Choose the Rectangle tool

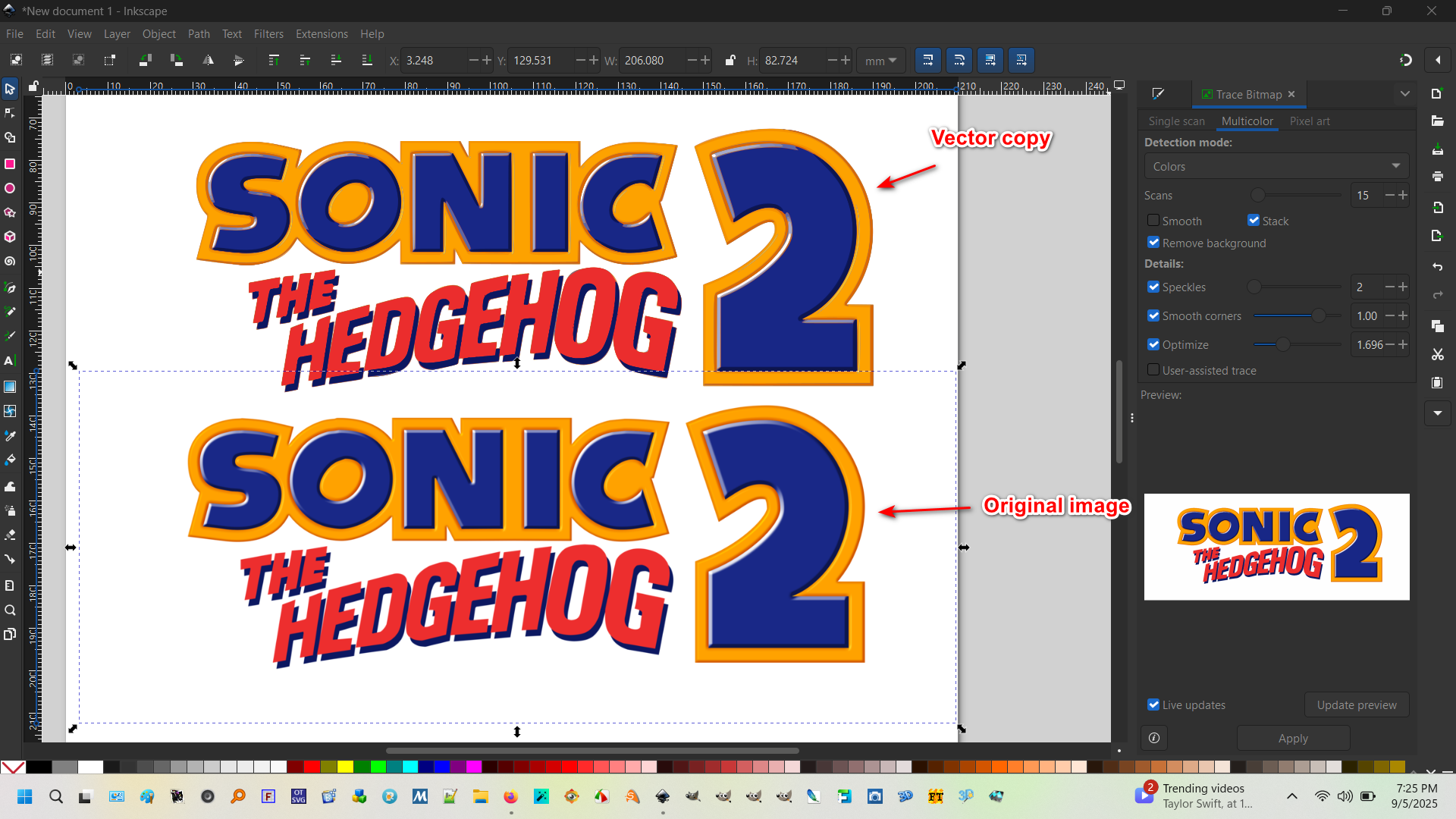(10, 164)
